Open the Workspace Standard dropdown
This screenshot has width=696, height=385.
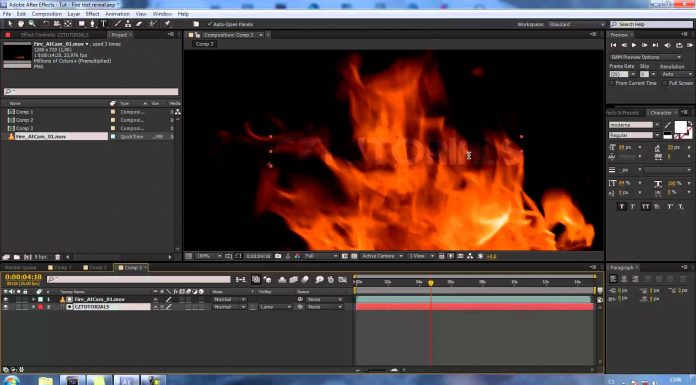click(x=576, y=24)
